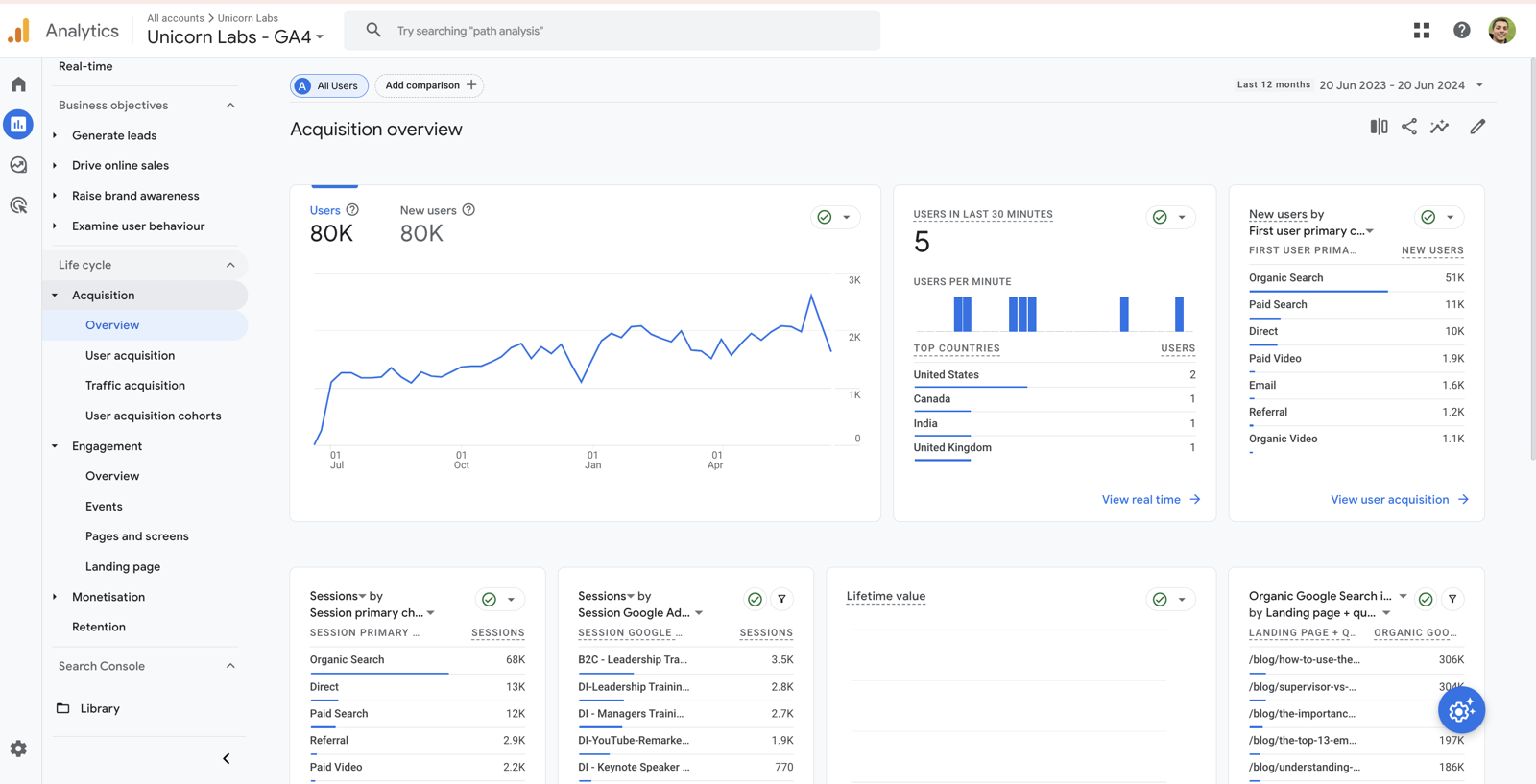Click the Analytics logo
1536x784 pixels.
(18, 31)
